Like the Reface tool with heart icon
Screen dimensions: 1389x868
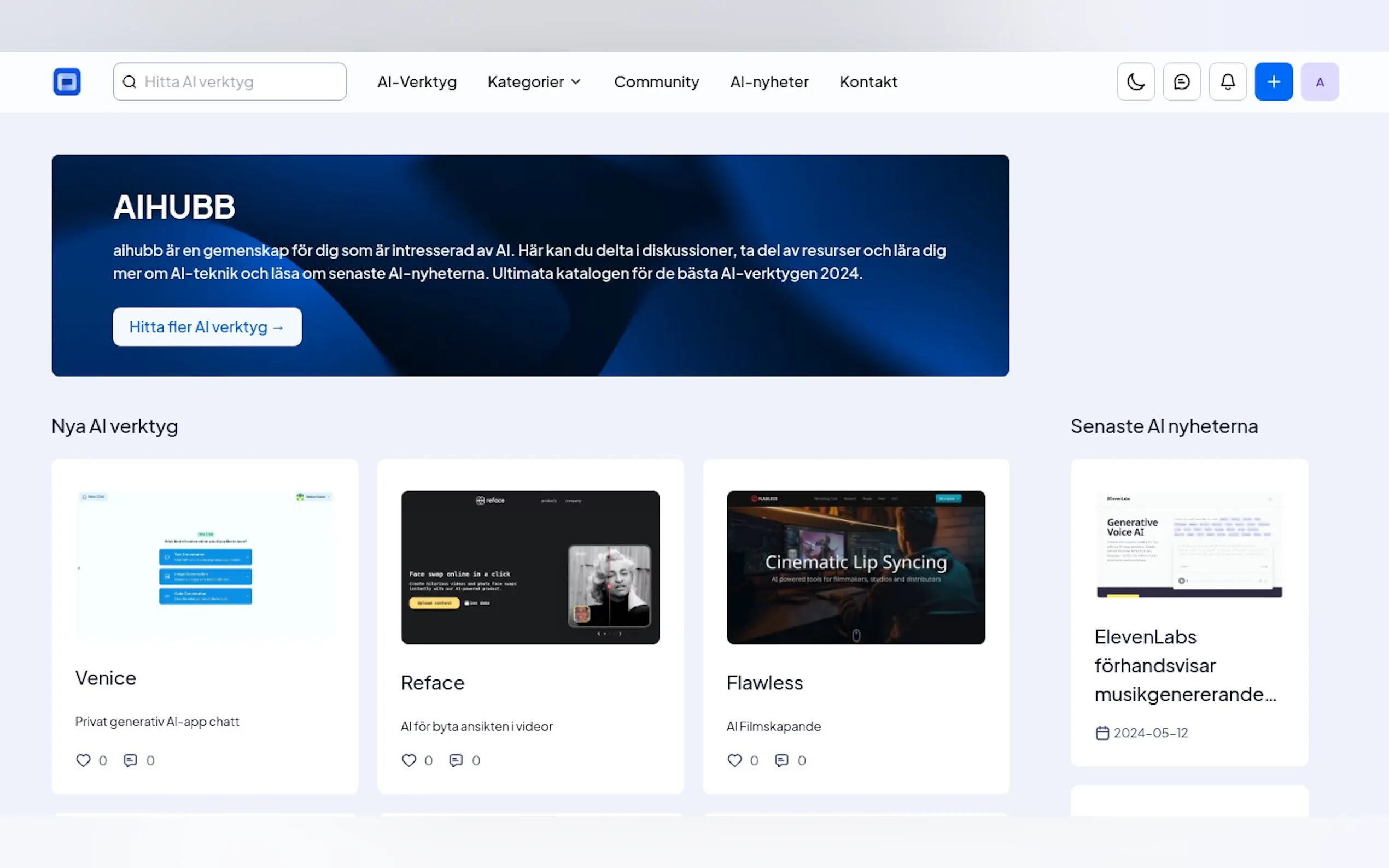tap(409, 760)
